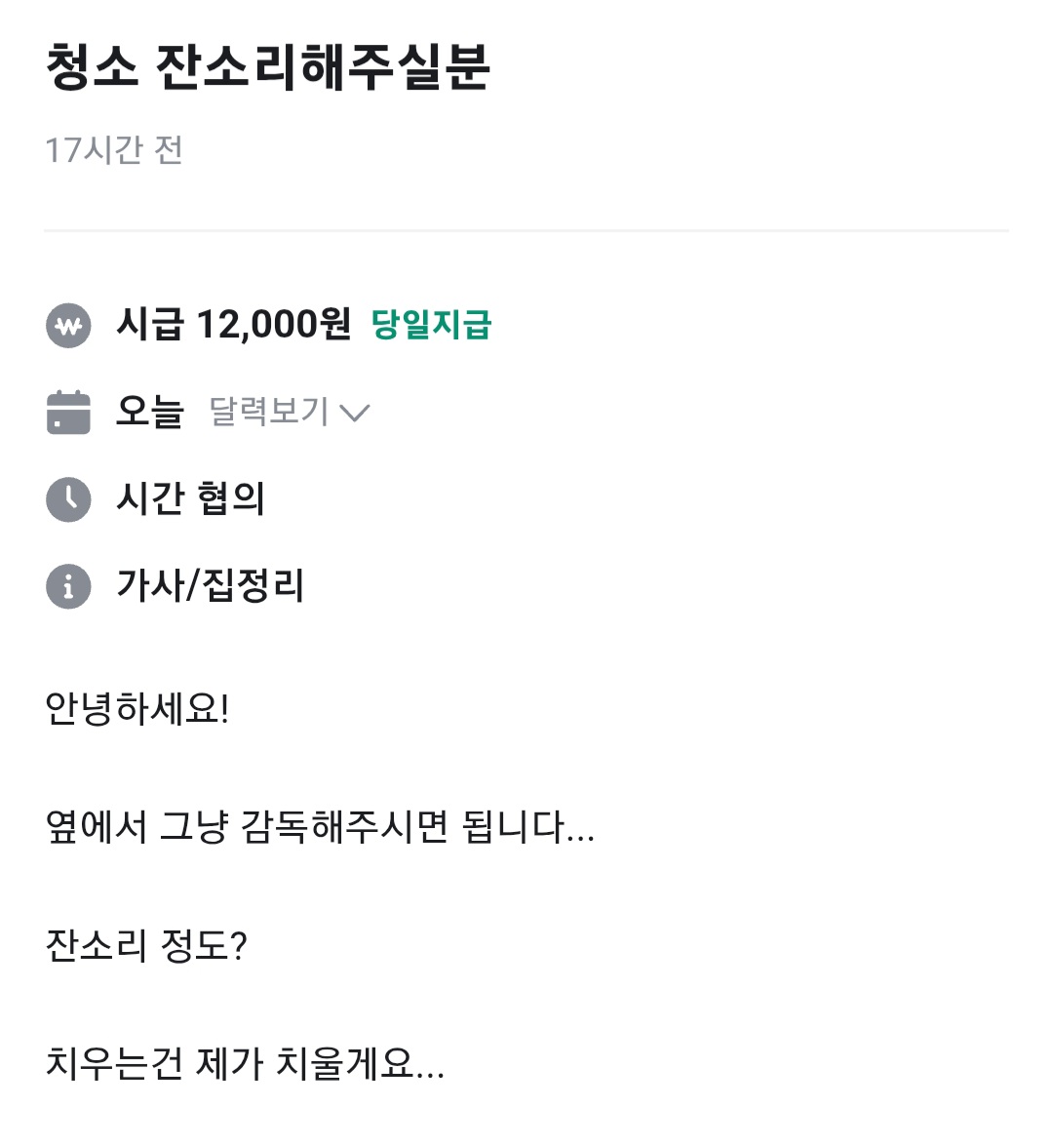
Task: Click the line 치우는건 제가 치울게요...
Action: (245, 1063)
